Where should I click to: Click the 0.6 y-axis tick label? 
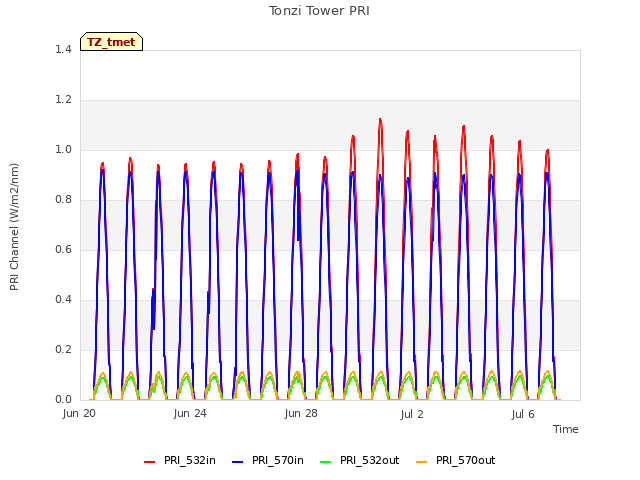click(63, 249)
